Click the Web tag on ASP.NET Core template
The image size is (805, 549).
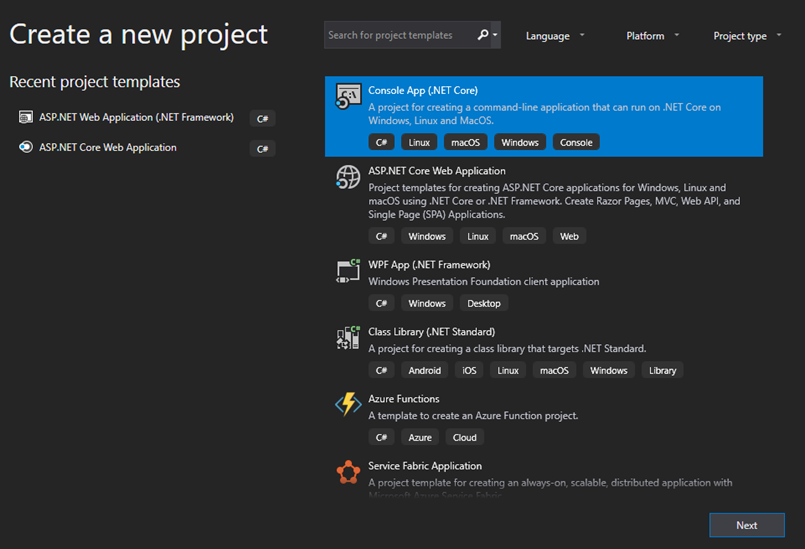coord(569,236)
